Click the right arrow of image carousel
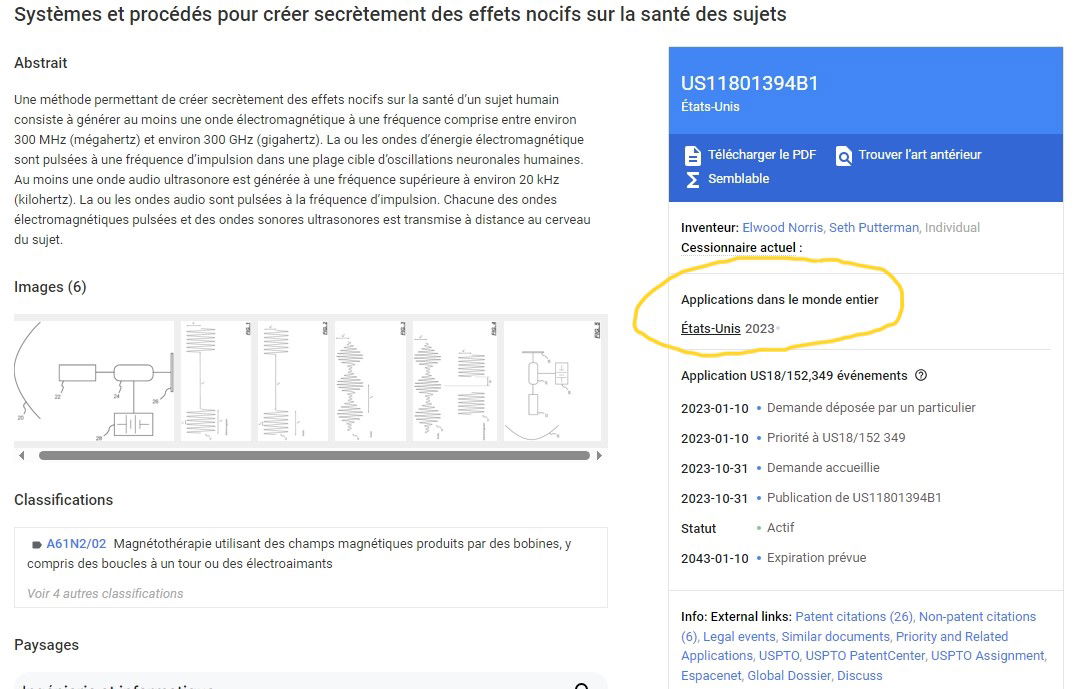The image size is (1083, 689). (x=599, y=456)
